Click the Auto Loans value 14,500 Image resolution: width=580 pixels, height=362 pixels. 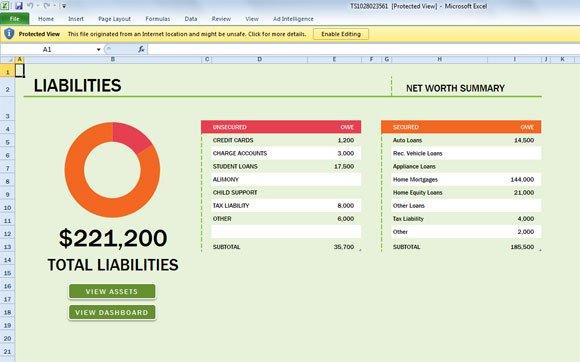pyautogui.click(x=524, y=140)
